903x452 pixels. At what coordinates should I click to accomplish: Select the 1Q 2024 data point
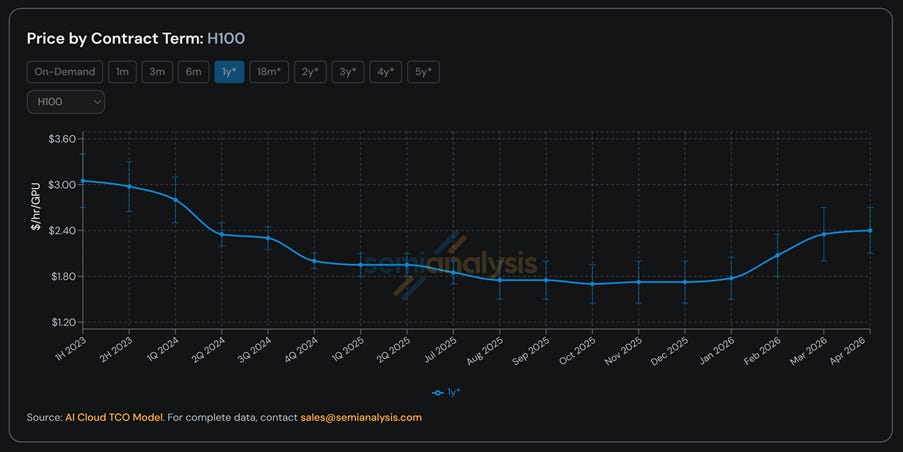tap(176, 199)
